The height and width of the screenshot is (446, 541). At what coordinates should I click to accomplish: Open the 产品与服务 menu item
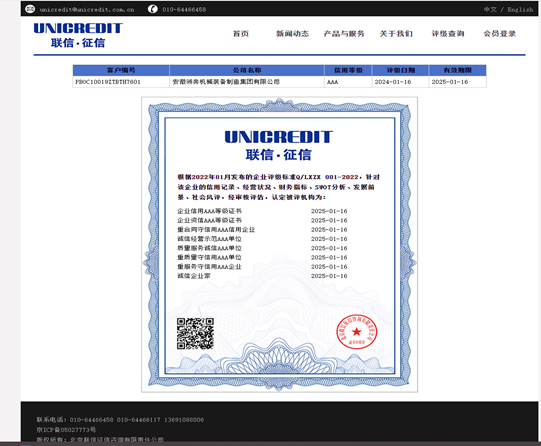pyautogui.click(x=344, y=33)
